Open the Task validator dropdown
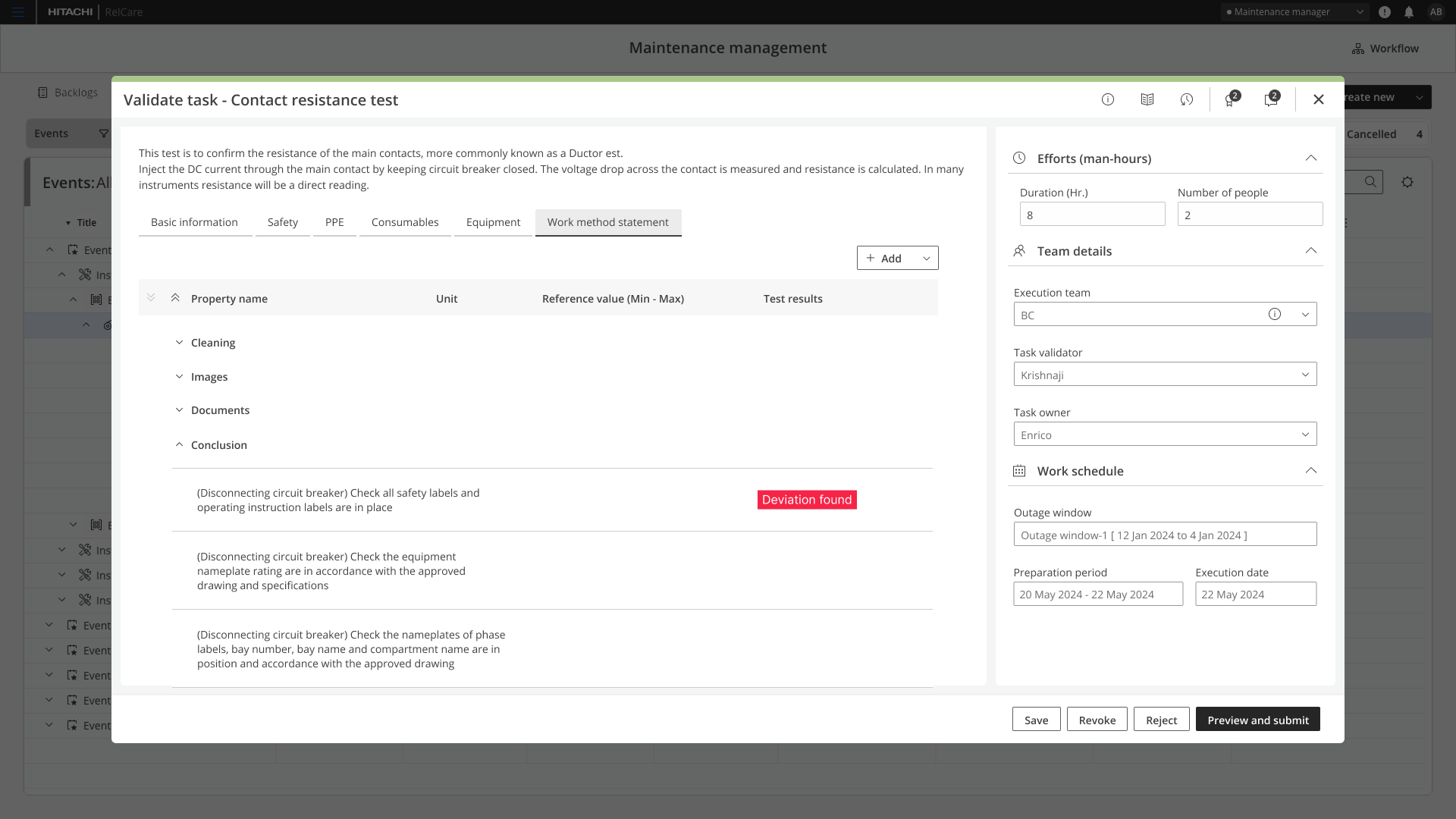This screenshot has height=819, width=1456. click(x=1165, y=375)
